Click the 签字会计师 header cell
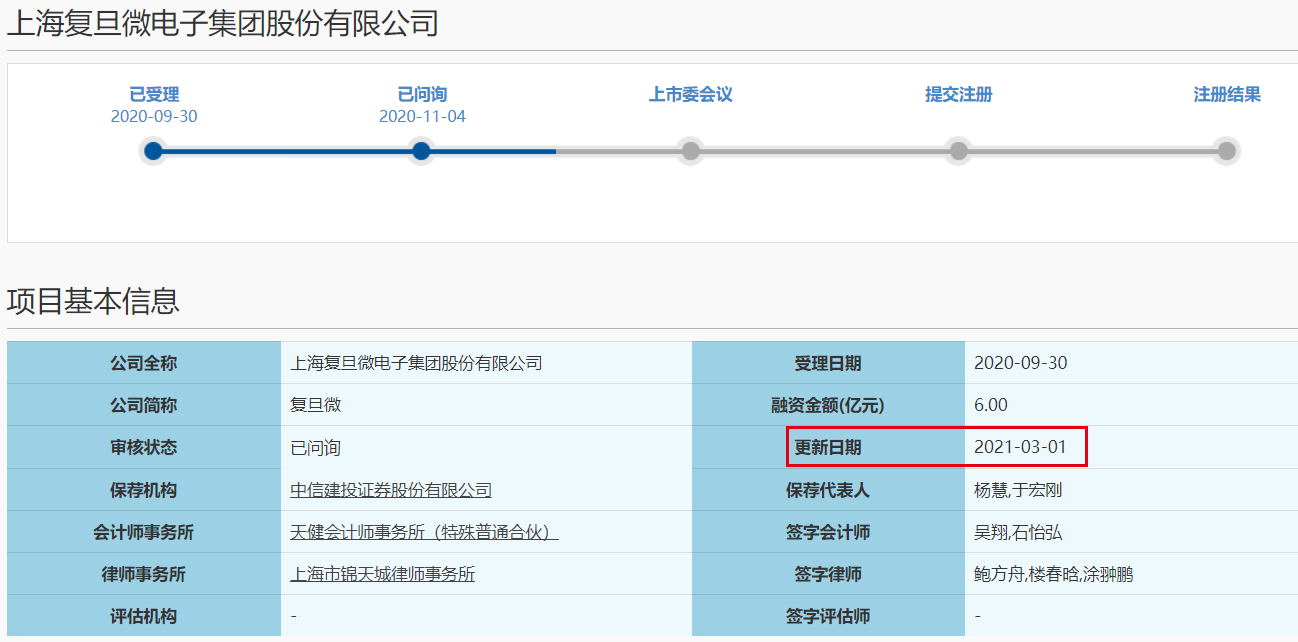 pos(828,531)
